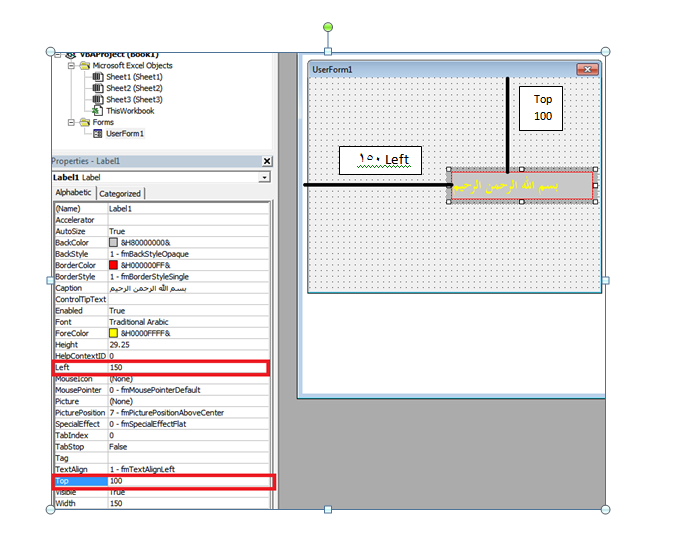
Task: Click the Label1 right-middle sizing handle
Action: point(595,186)
